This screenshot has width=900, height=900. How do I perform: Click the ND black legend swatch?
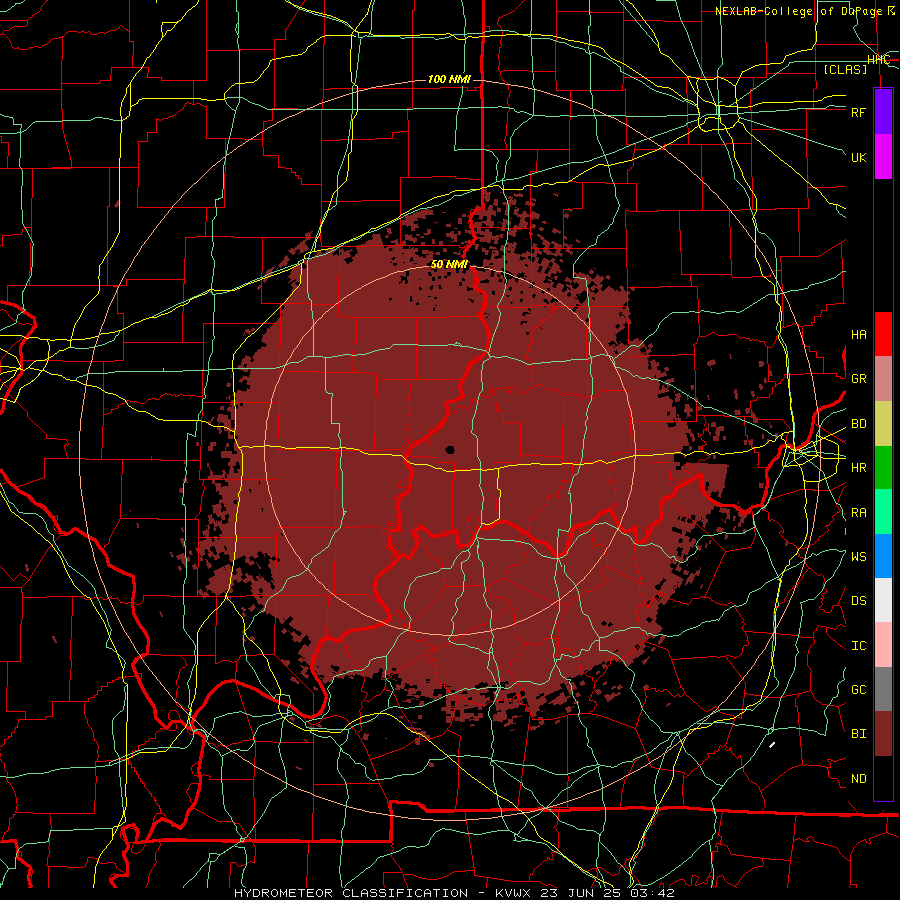[x=883, y=778]
